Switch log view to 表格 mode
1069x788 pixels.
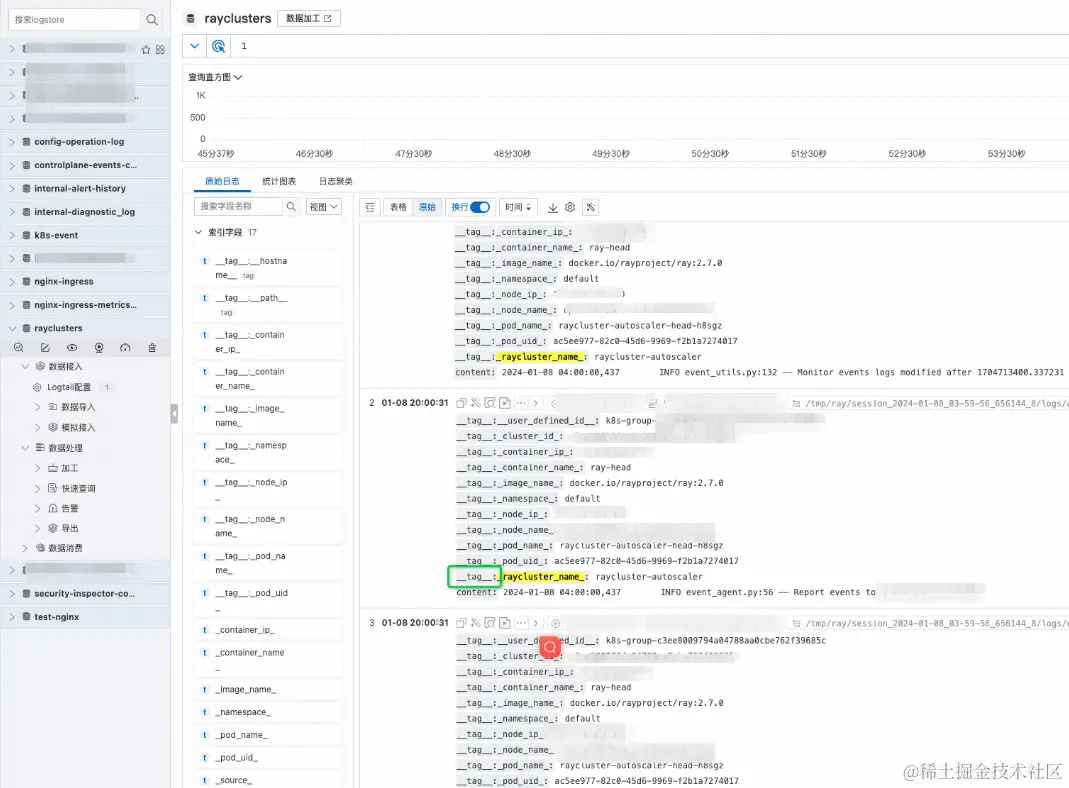(x=398, y=207)
